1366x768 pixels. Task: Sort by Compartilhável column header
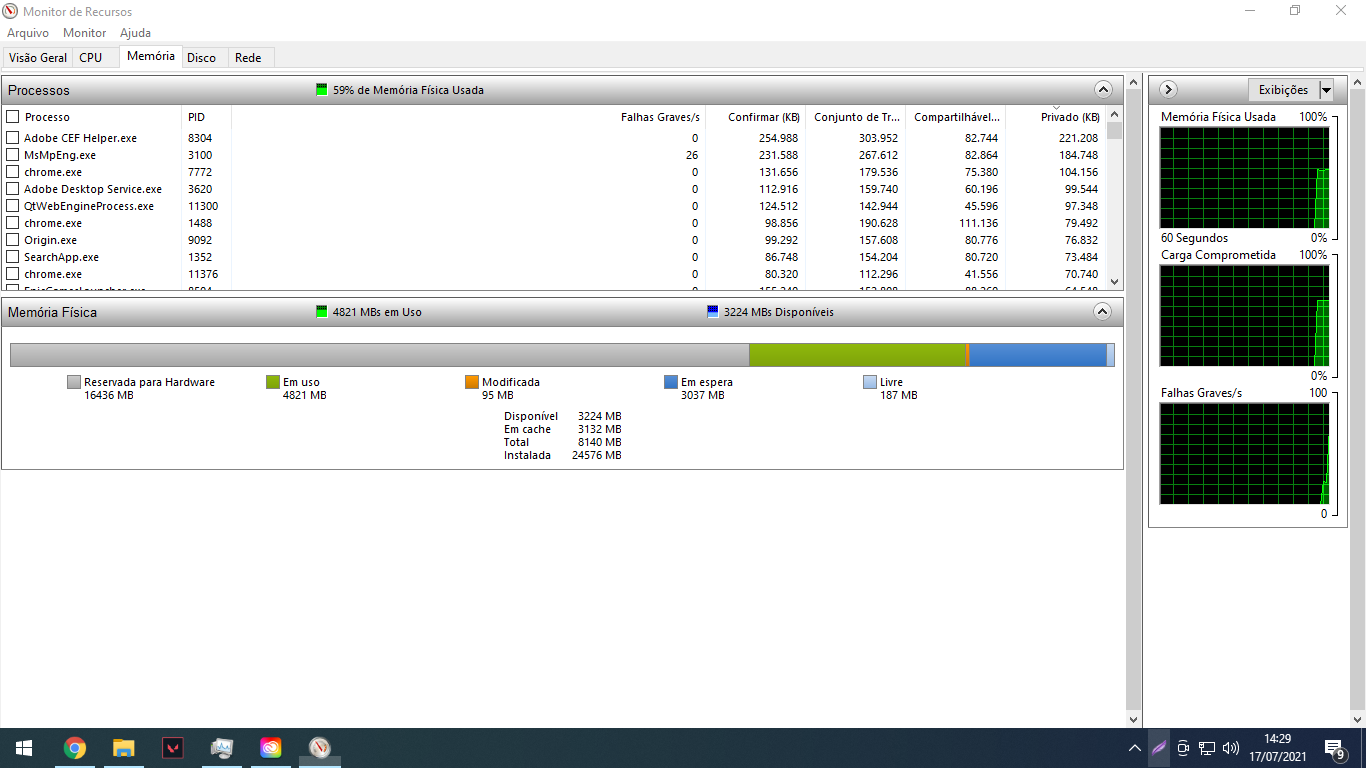click(955, 117)
